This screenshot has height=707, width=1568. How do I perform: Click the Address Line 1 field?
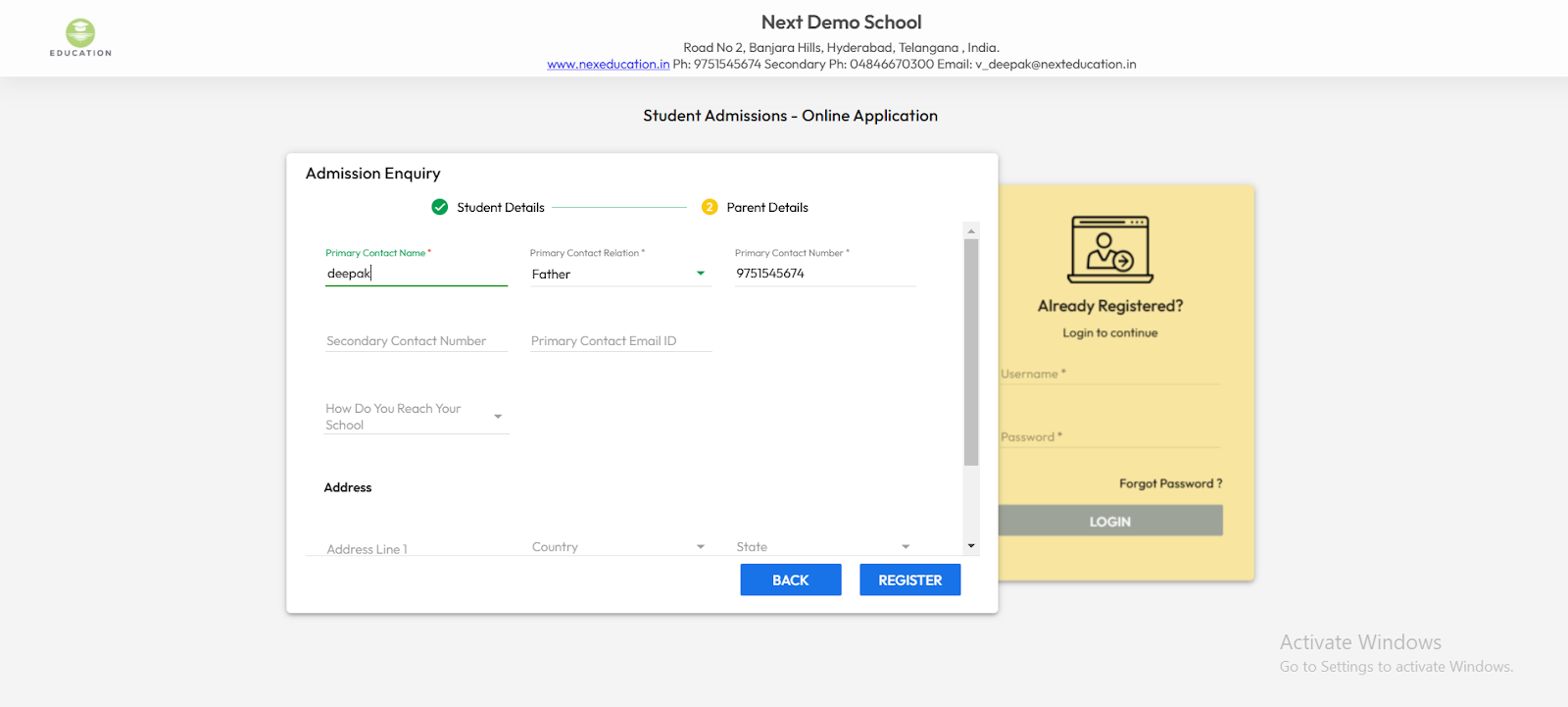(416, 547)
